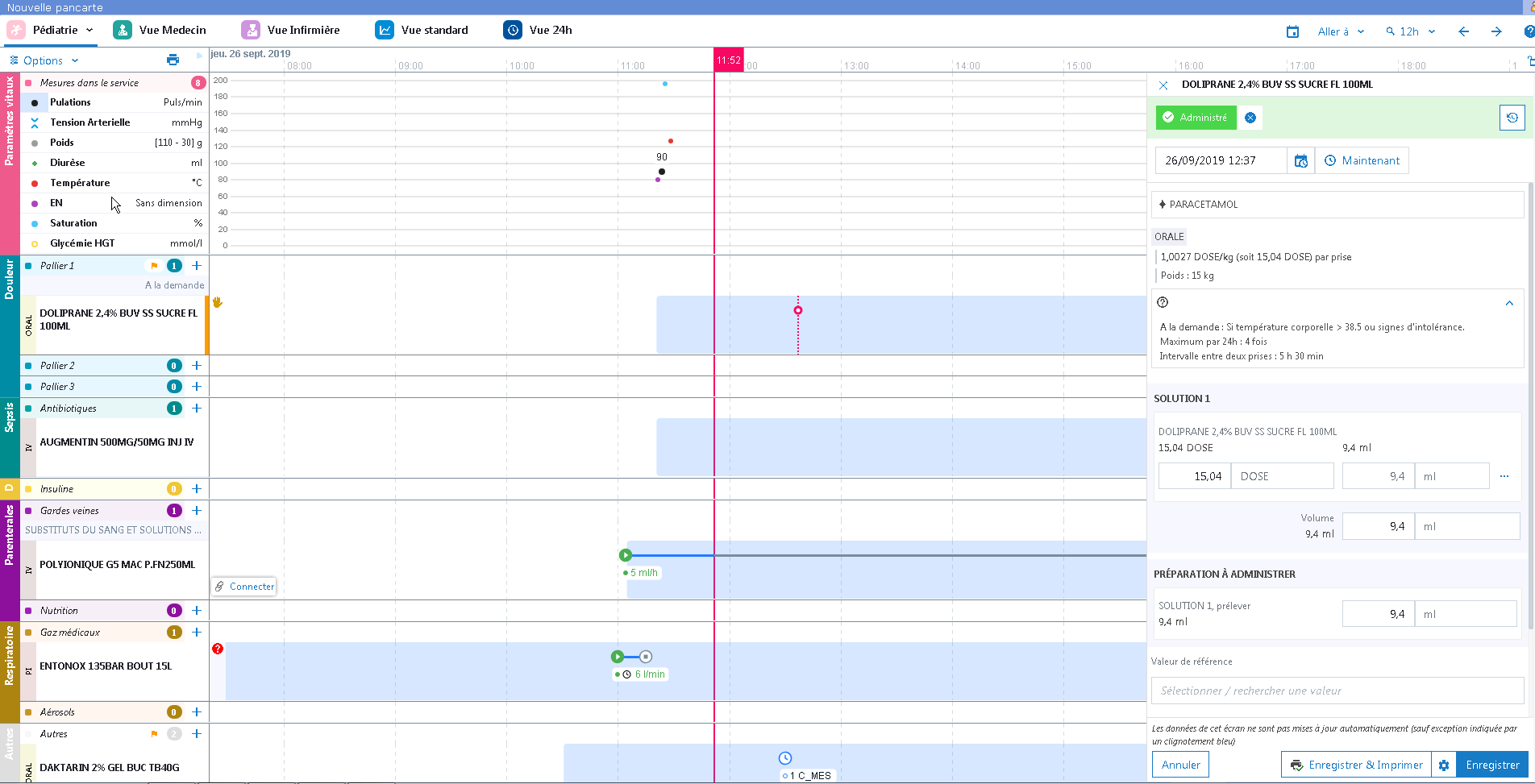Click the printer icon next to Options

(x=173, y=60)
